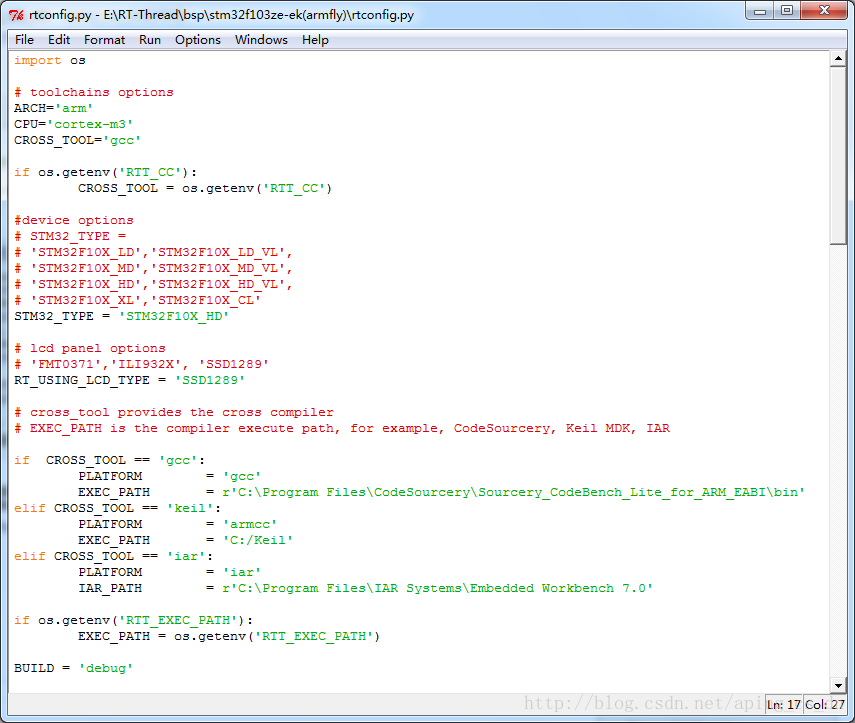This screenshot has height=723, width=855.
Task: Open the Format menu
Action: [x=104, y=40]
